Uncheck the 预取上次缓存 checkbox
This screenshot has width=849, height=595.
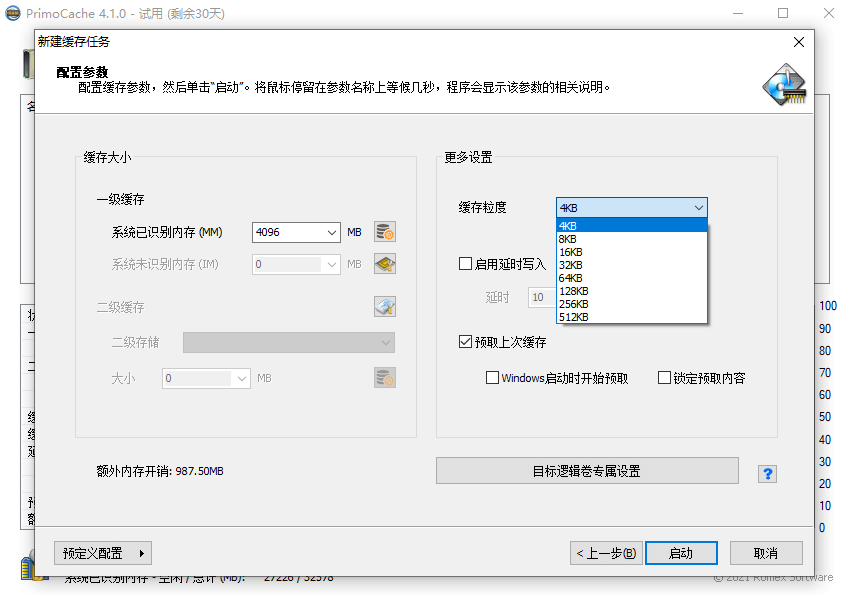coord(465,342)
